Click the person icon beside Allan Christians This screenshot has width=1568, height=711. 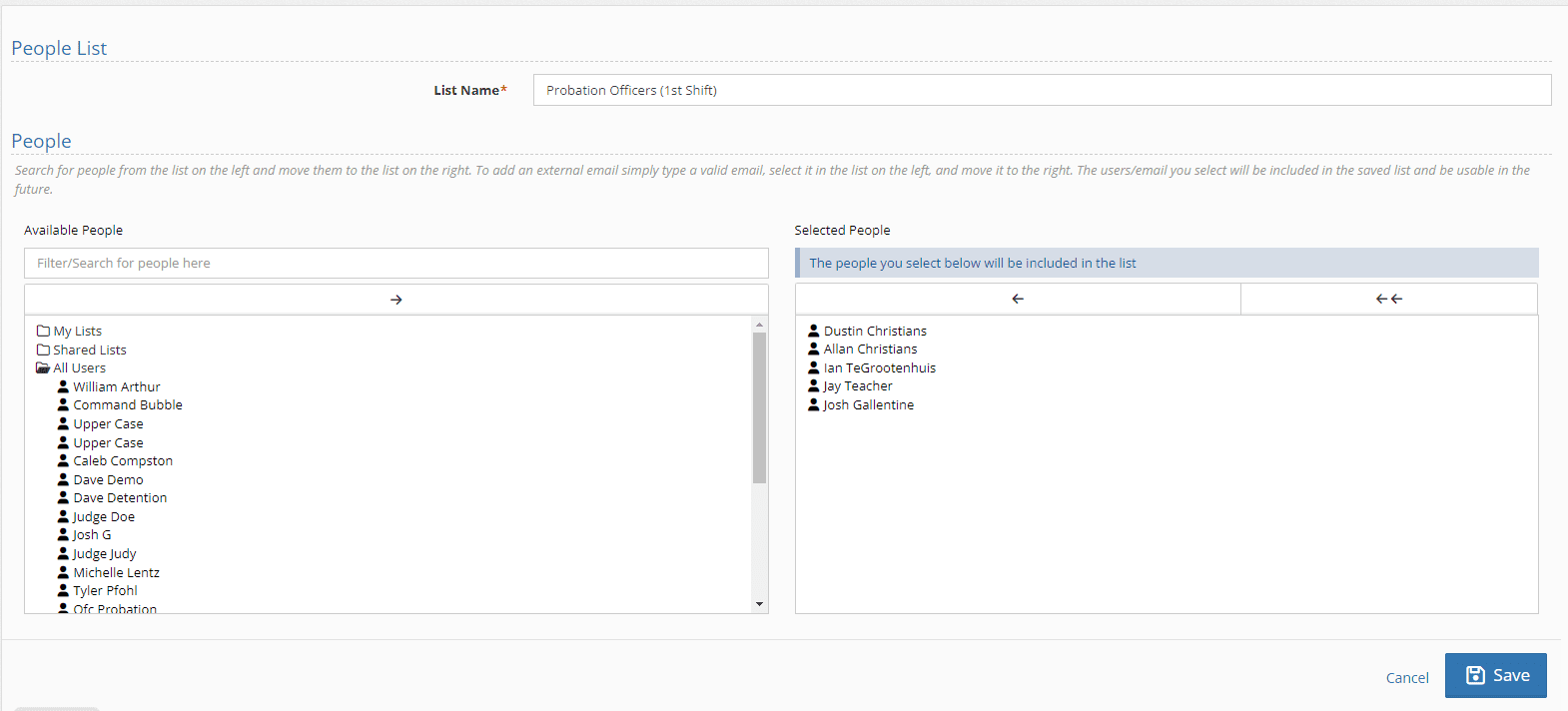click(814, 349)
